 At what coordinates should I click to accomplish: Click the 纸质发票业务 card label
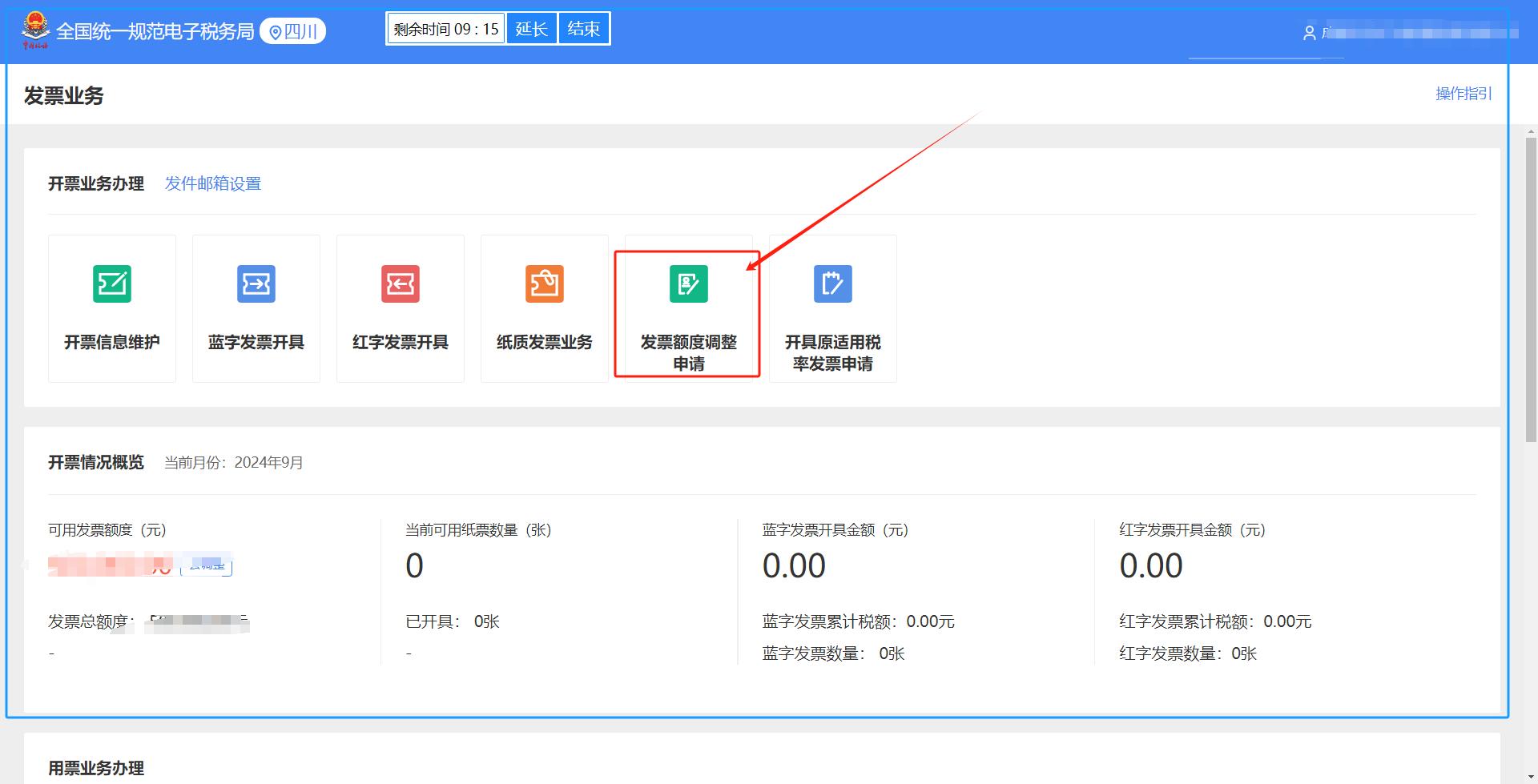click(x=545, y=342)
